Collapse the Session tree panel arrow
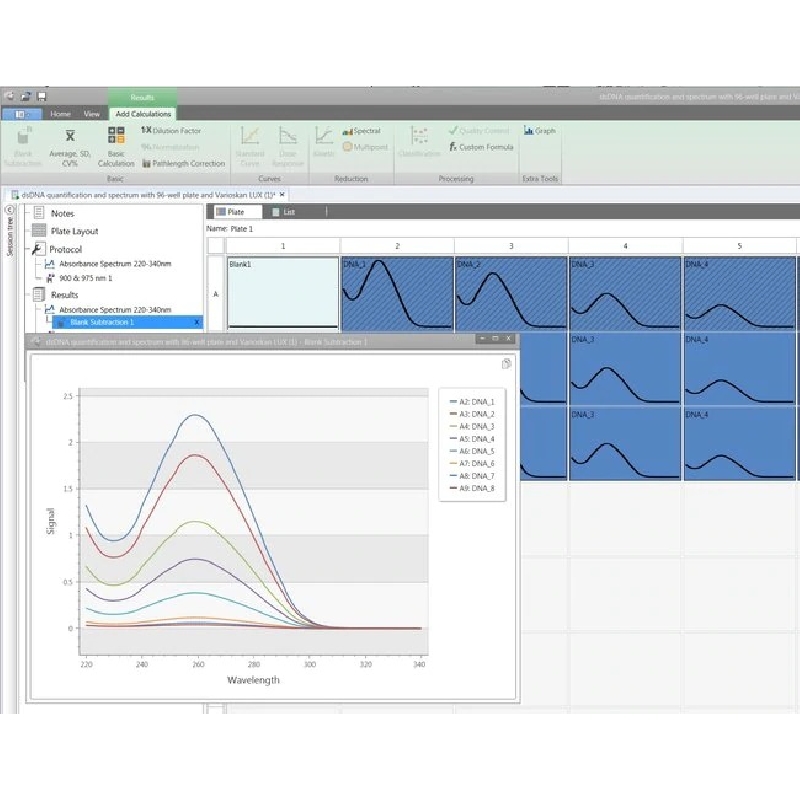 tap(10, 211)
